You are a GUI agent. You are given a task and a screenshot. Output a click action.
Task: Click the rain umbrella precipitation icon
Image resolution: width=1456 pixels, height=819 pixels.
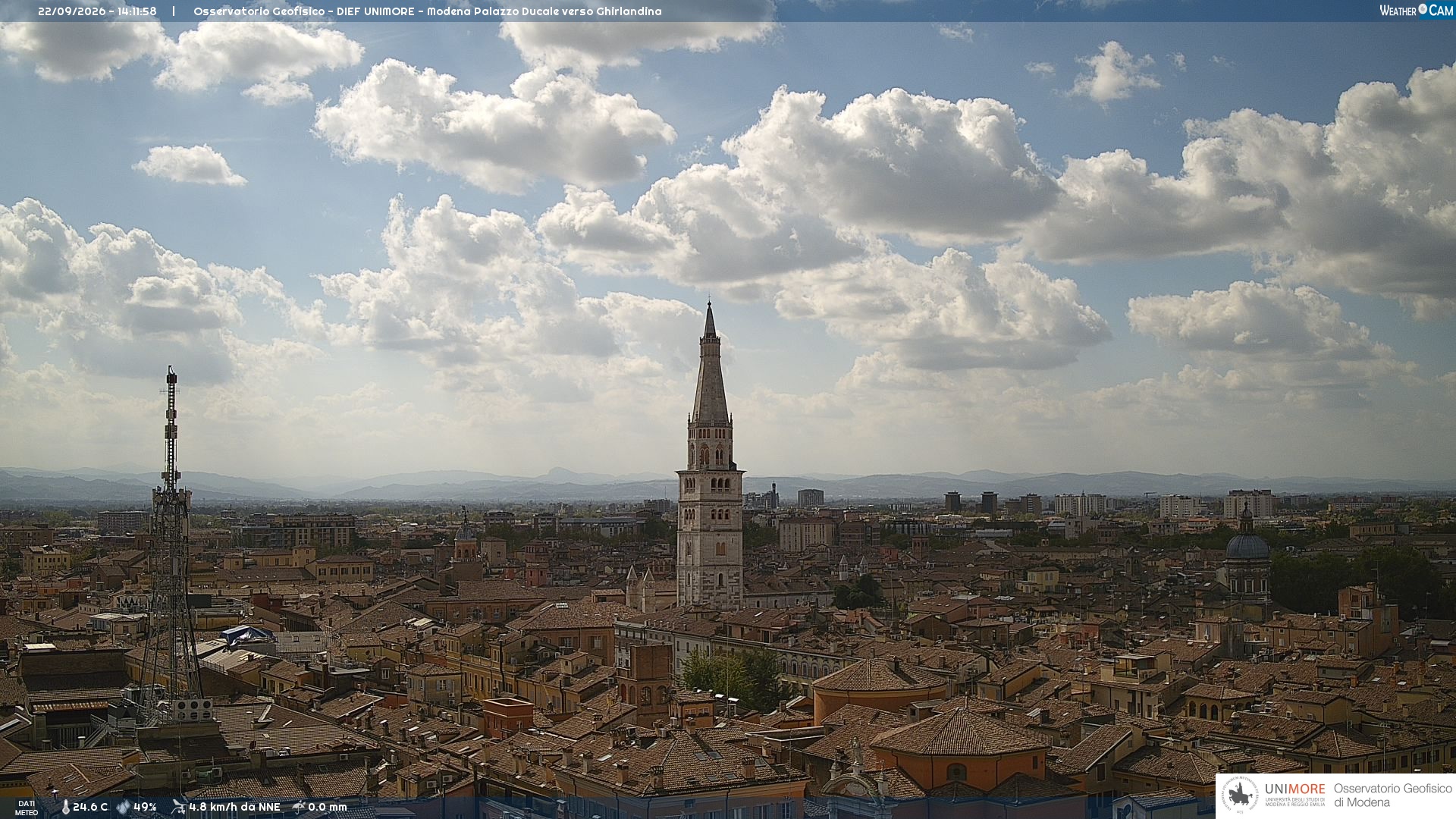coord(299,807)
